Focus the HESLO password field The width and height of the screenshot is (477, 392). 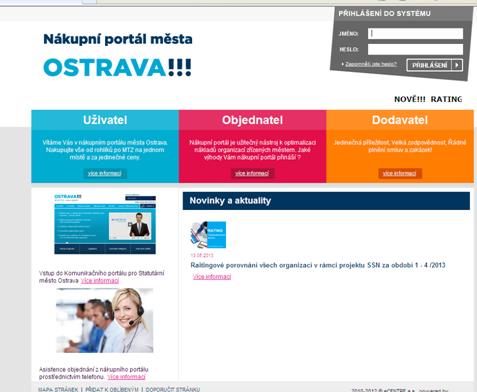(415, 49)
